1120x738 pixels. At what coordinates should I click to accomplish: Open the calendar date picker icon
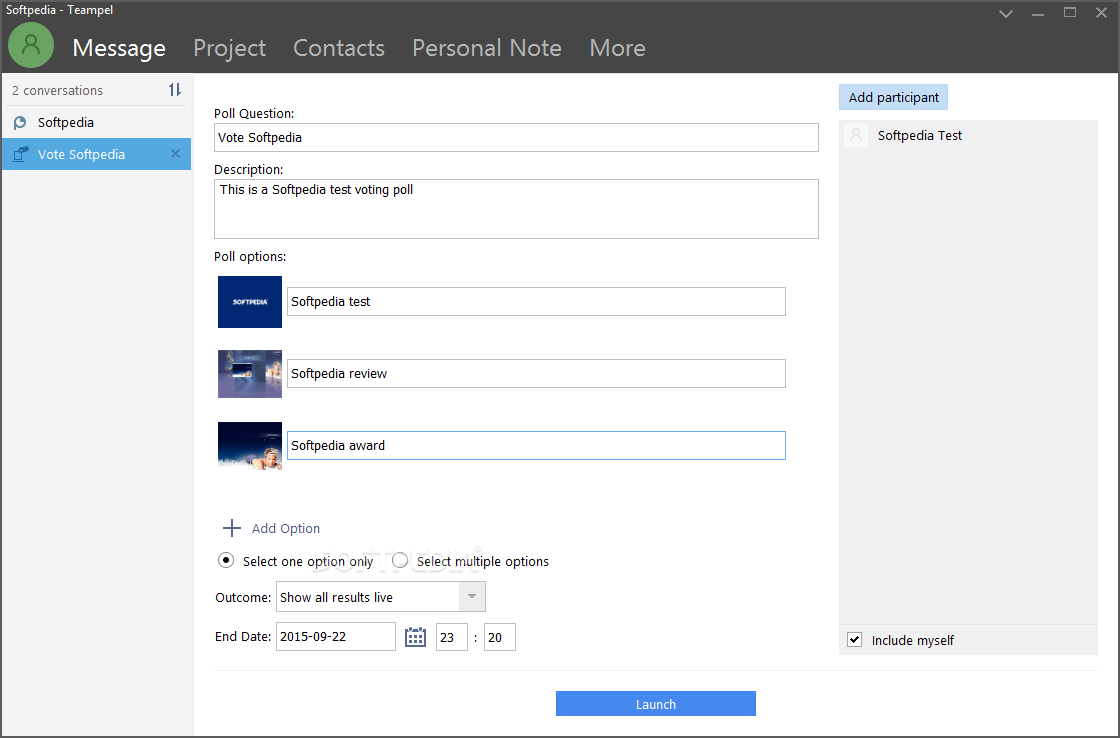(415, 637)
